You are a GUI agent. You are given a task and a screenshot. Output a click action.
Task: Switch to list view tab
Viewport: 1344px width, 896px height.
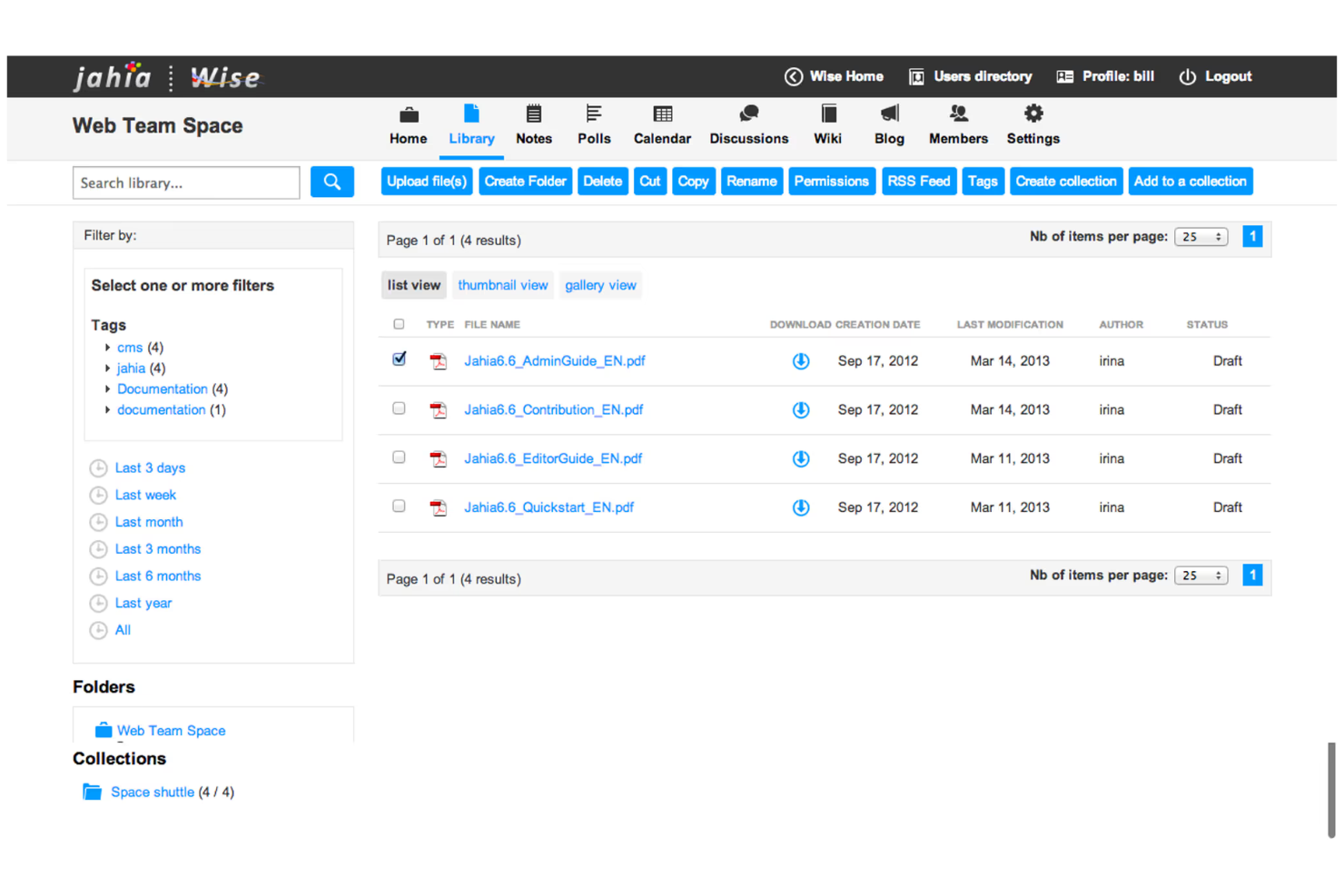click(x=414, y=285)
